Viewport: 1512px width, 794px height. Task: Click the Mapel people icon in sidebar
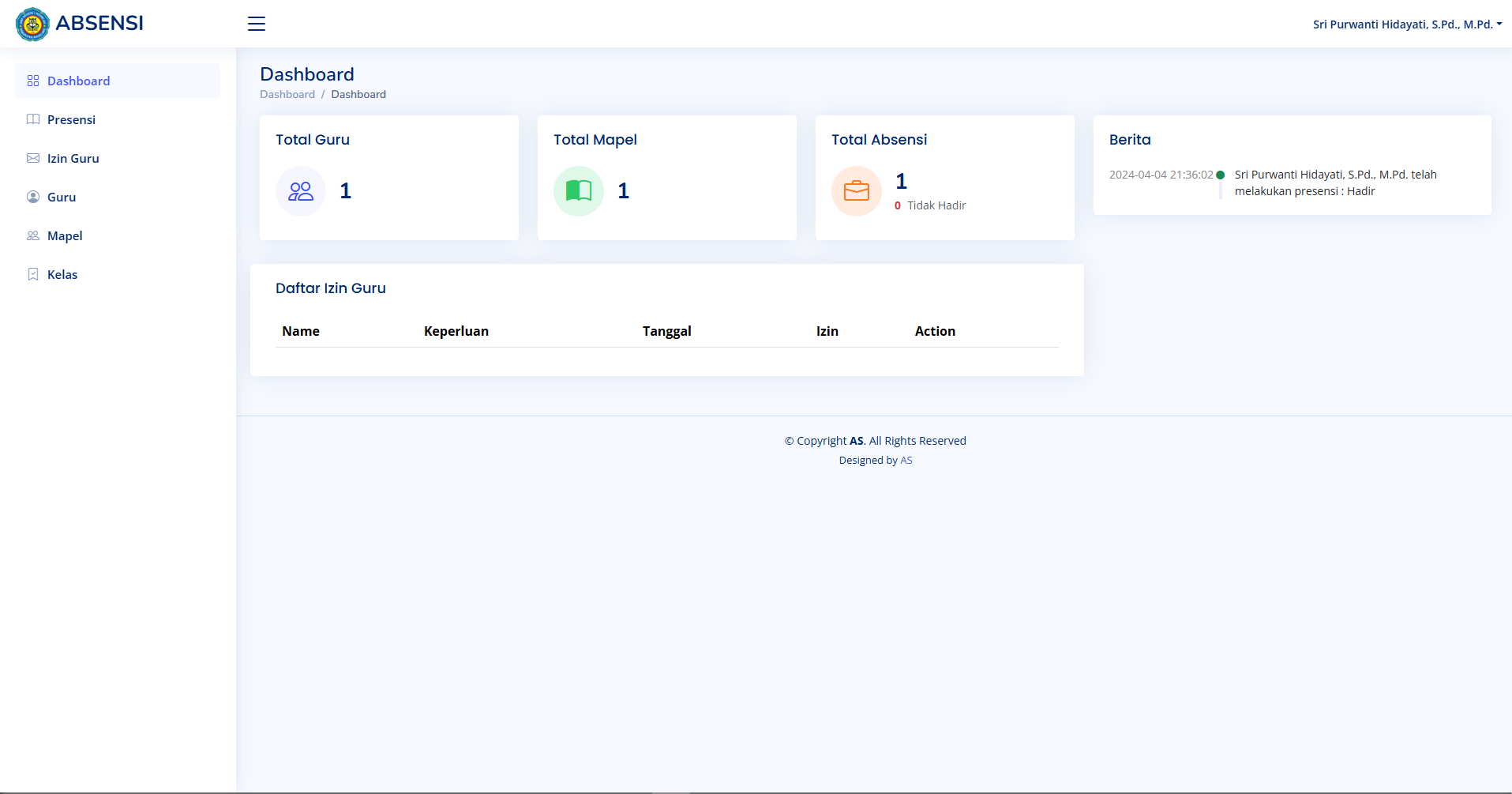33,236
